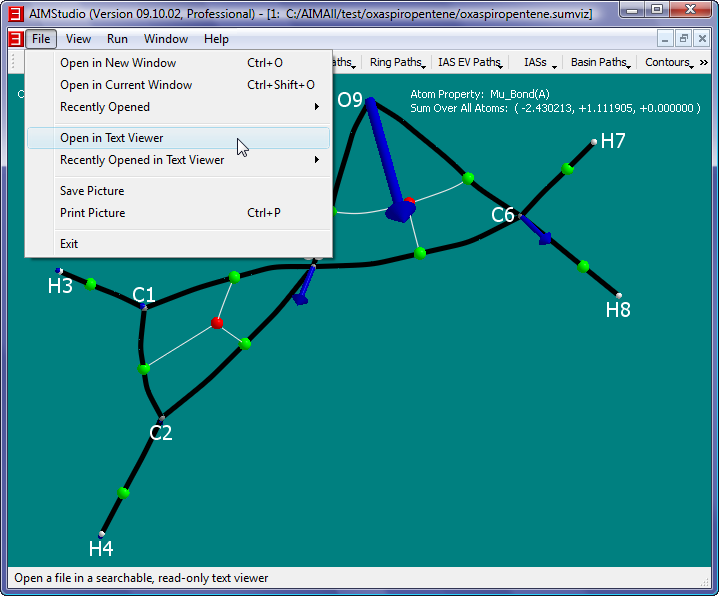Screen dimensions: 719x596
Task: Restore down the inner document window
Action: (684, 39)
